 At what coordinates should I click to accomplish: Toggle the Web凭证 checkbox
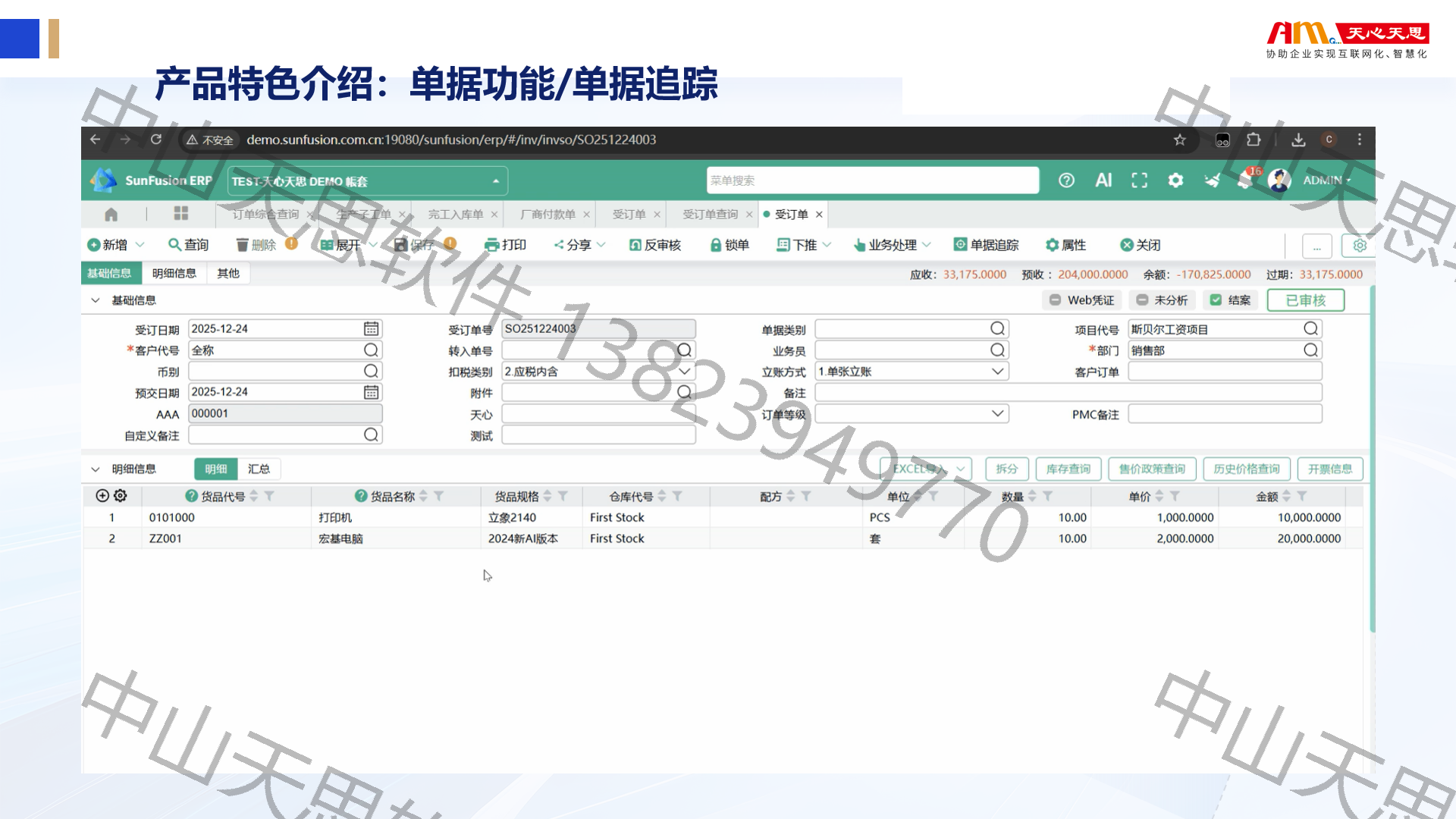(1055, 300)
